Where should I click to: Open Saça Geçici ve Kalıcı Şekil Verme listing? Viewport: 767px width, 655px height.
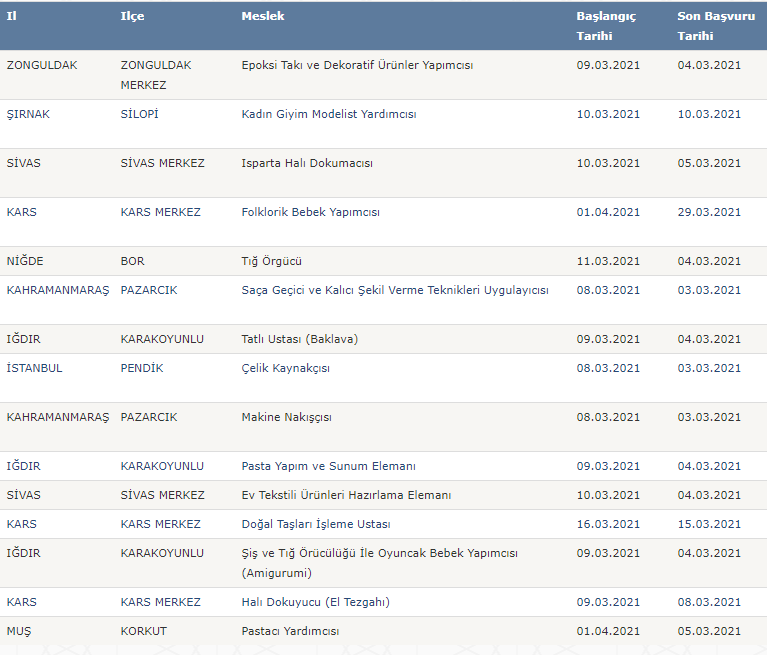click(x=395, y=290)
